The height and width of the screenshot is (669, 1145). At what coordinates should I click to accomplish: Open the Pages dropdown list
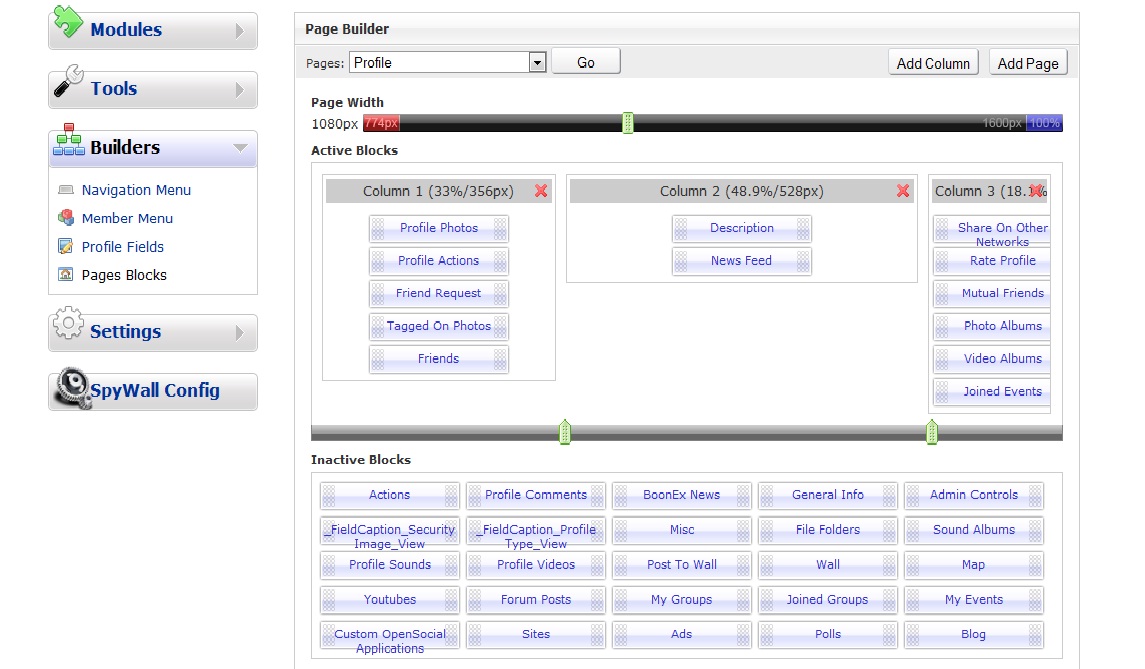tap(537, 63)
